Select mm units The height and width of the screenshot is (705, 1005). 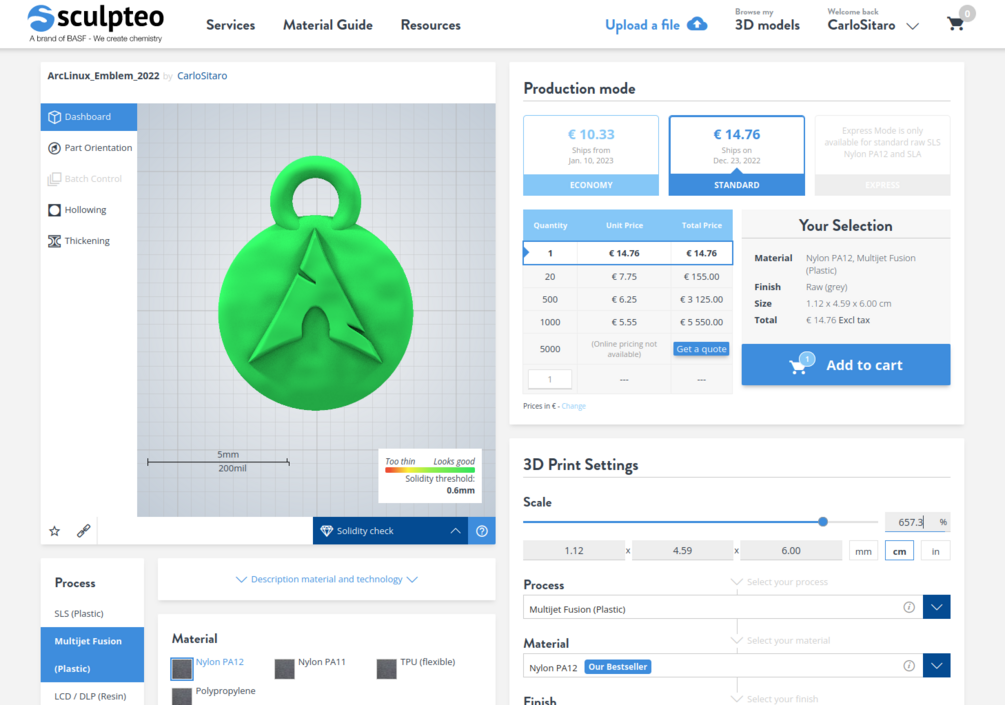pos(863,551)
